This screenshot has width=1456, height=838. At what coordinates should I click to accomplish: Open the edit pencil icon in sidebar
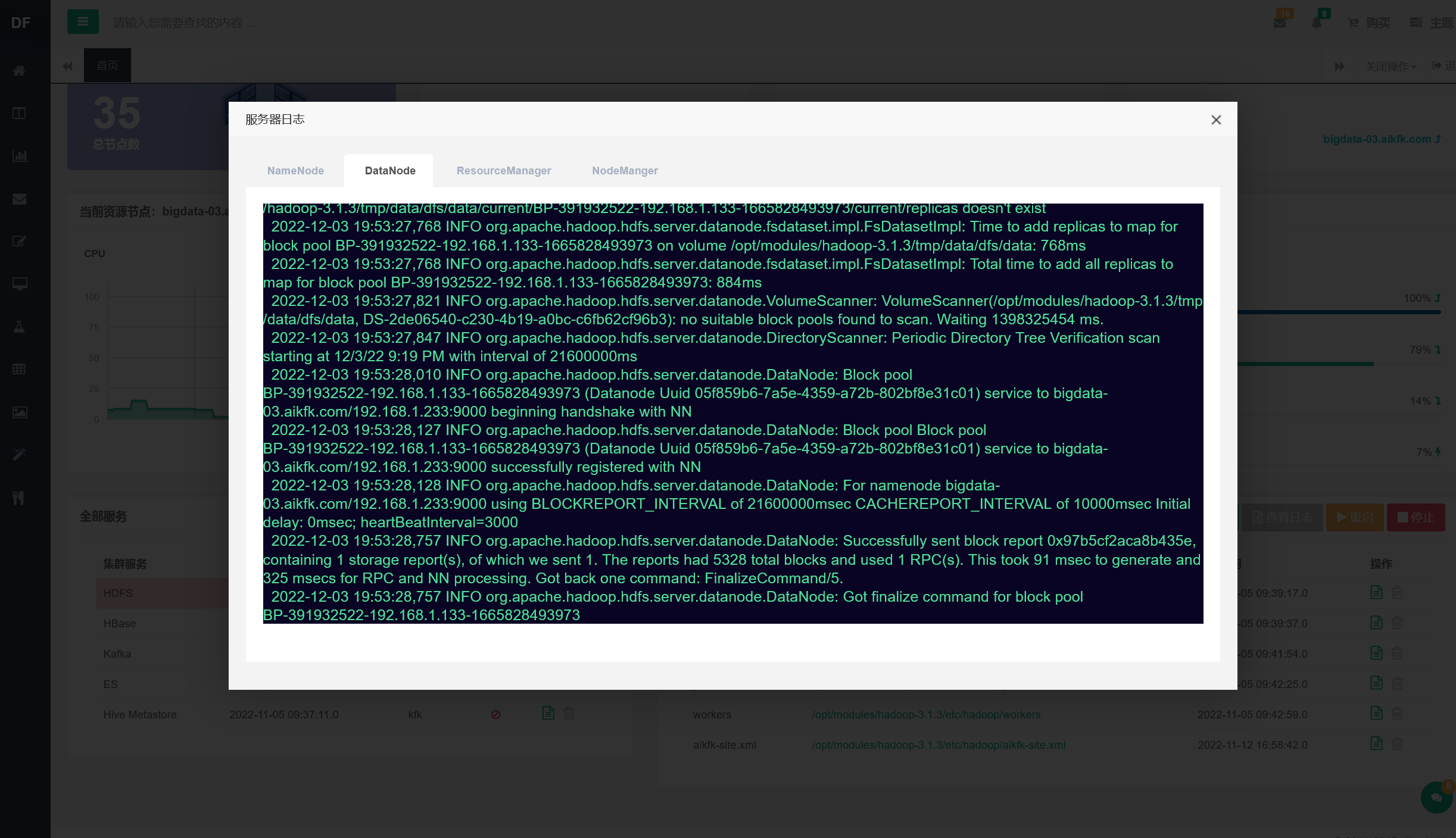(19, 241)
